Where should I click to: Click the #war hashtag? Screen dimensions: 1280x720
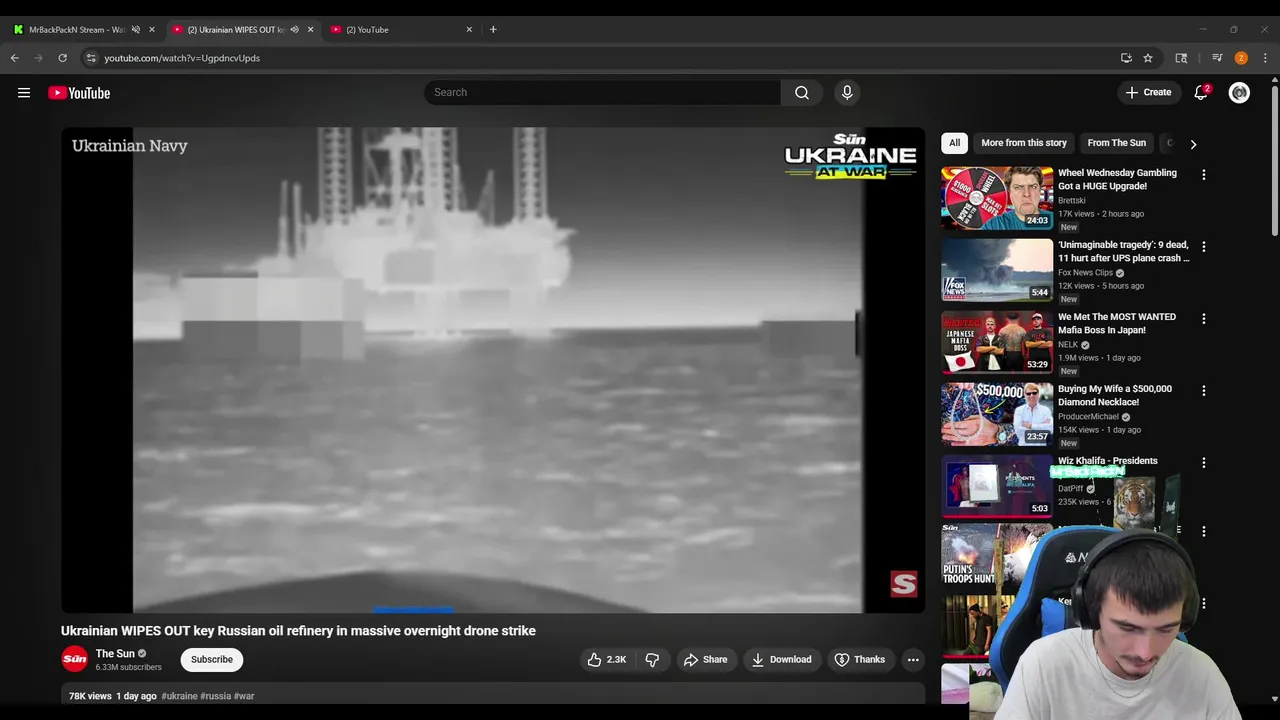click(x=244, y=696)
